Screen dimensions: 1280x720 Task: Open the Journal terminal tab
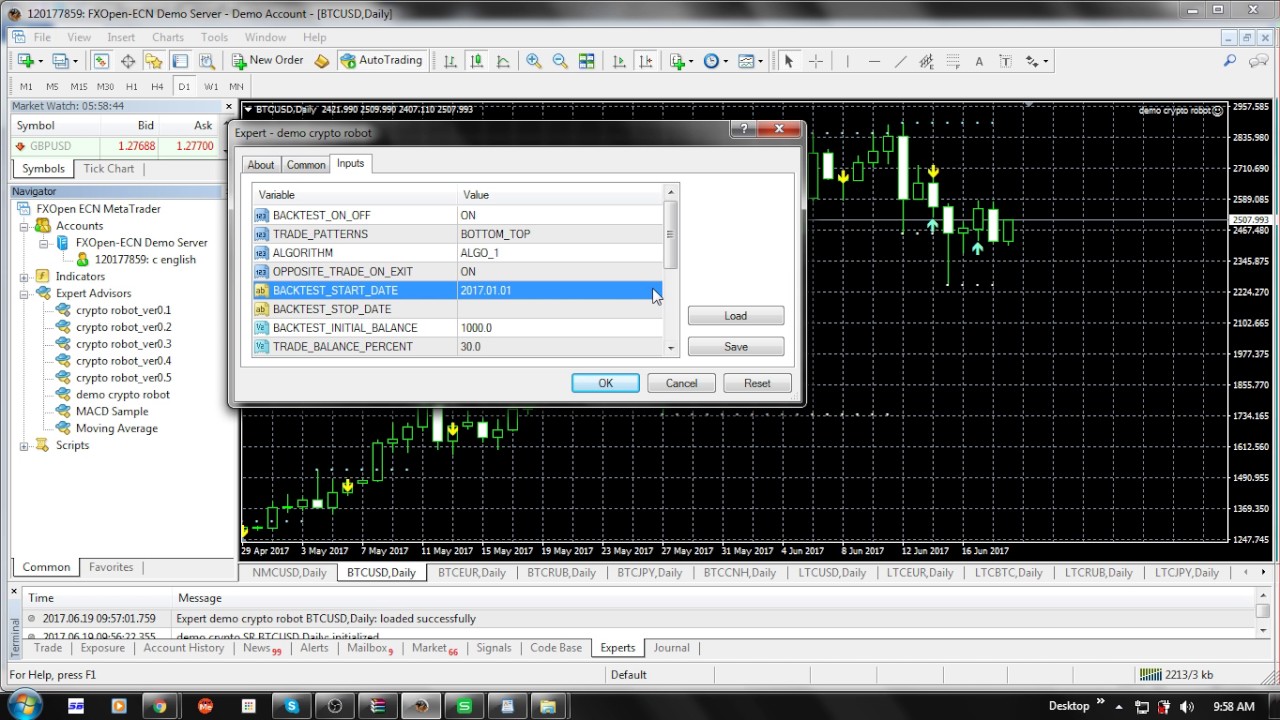point(671,648)
